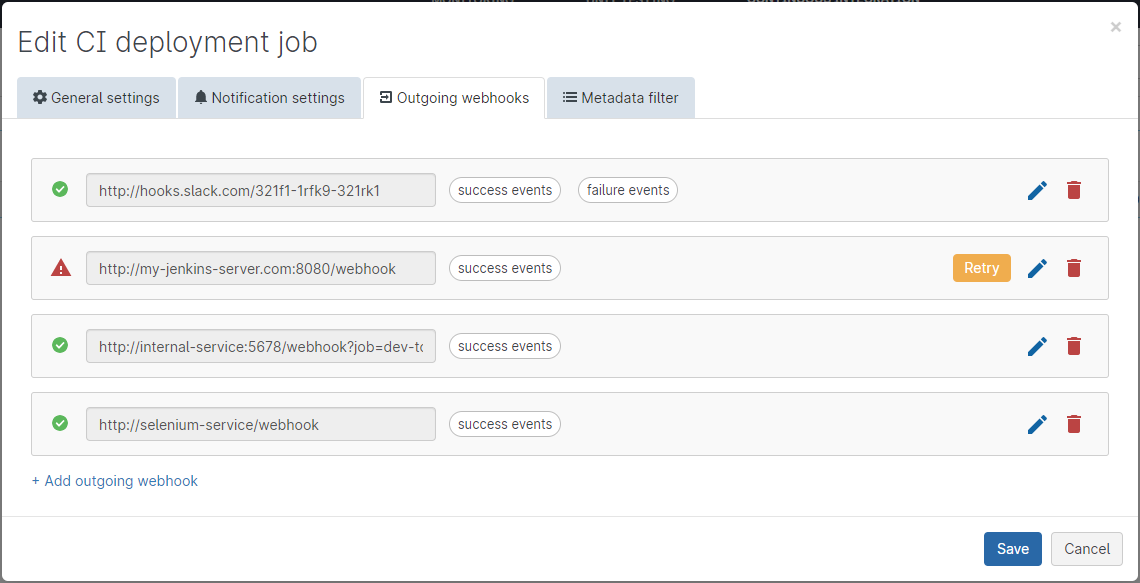Open the General settings tab
The width and height of the screenshot is (1140, 583).
click(x=96, y=98)
